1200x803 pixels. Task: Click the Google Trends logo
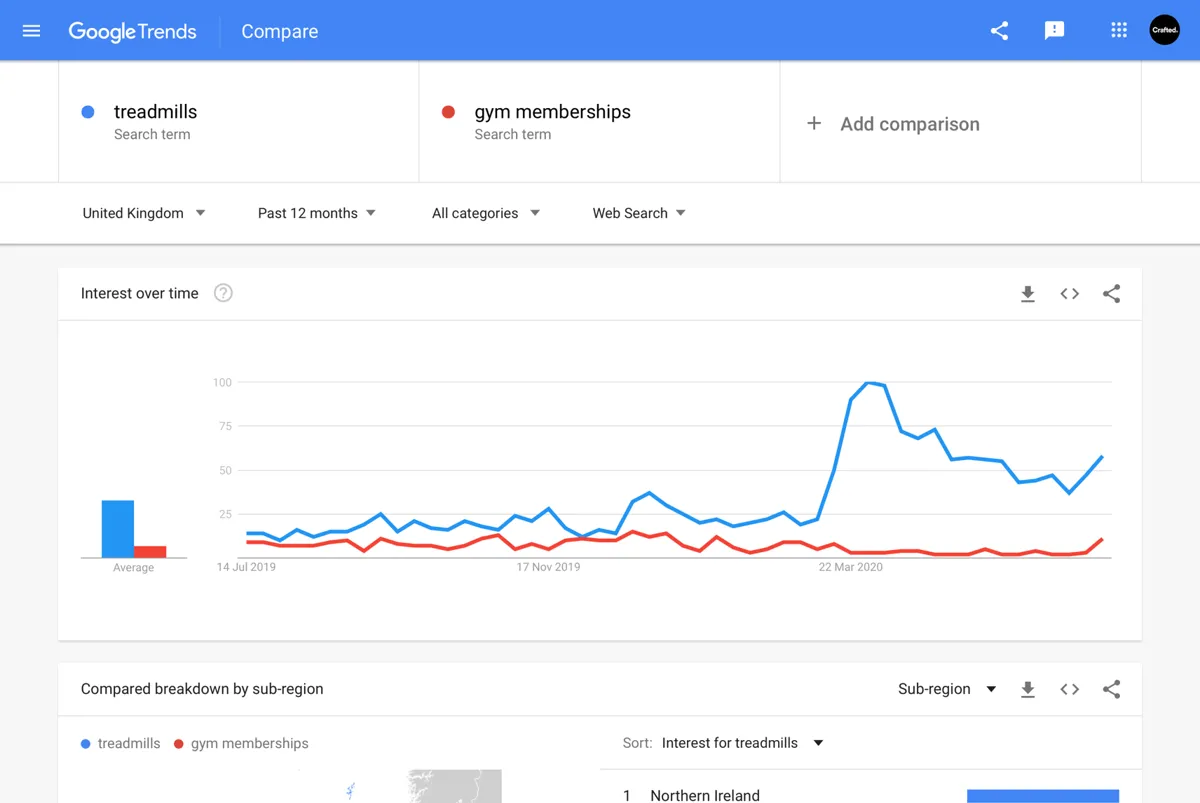coord(132,31)
